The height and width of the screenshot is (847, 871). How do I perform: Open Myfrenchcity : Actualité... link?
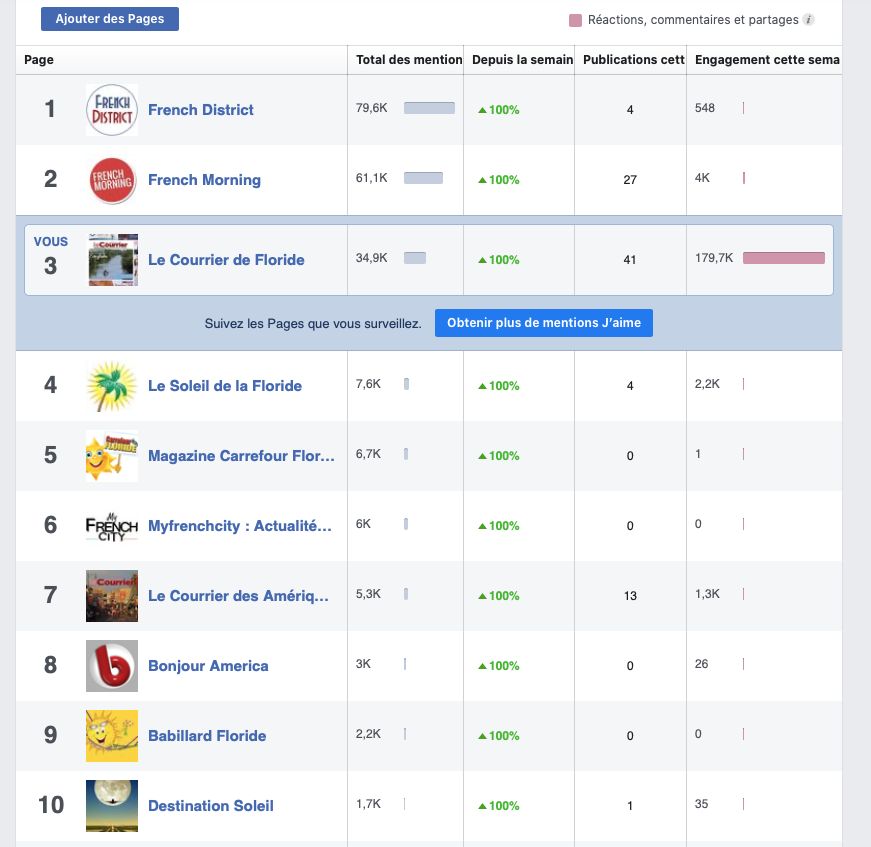click(x=240, y=526)
